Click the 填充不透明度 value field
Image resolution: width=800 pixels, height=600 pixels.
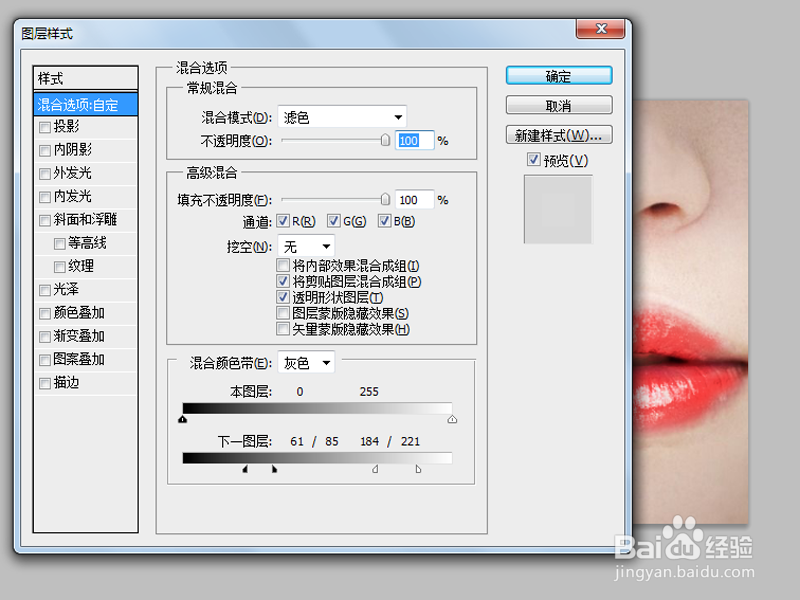click(414, 200)
